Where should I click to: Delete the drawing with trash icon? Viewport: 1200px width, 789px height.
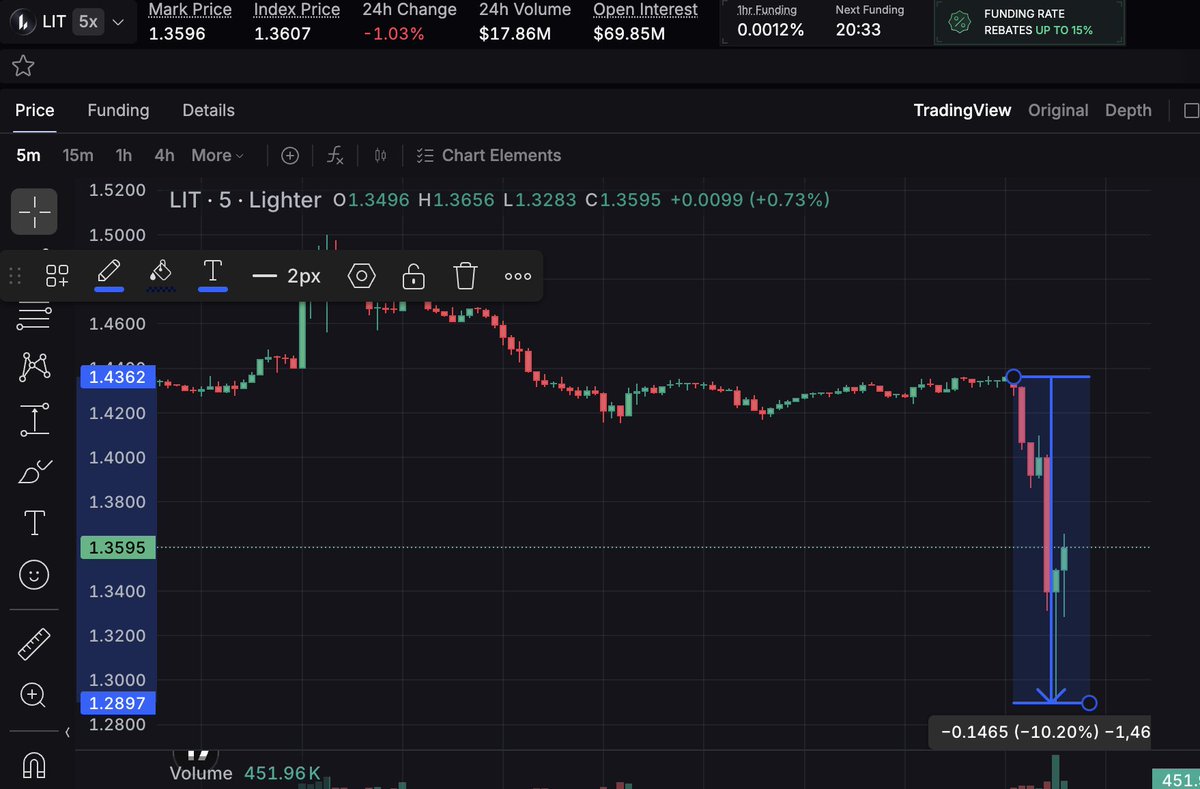(465, 276)
